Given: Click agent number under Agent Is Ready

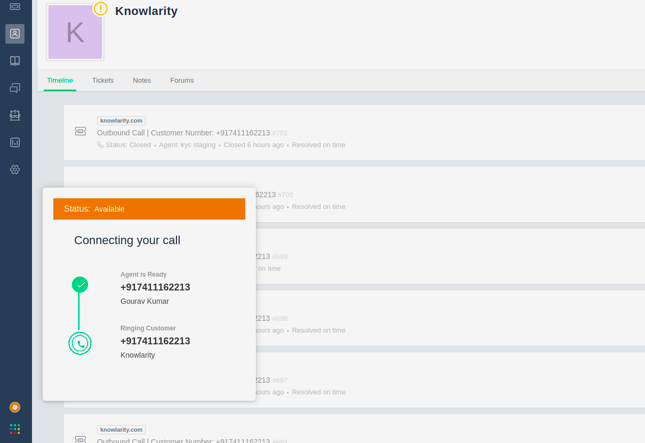Looking at the screenshot, I should [x=155, y=287].
